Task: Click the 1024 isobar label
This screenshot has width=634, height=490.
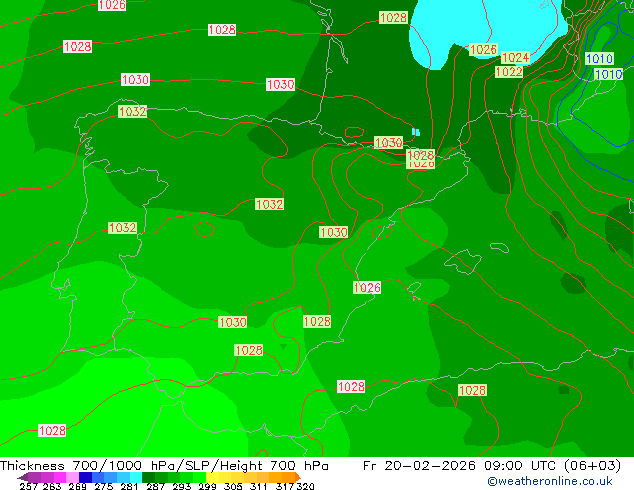Action: tap(515, 57)
